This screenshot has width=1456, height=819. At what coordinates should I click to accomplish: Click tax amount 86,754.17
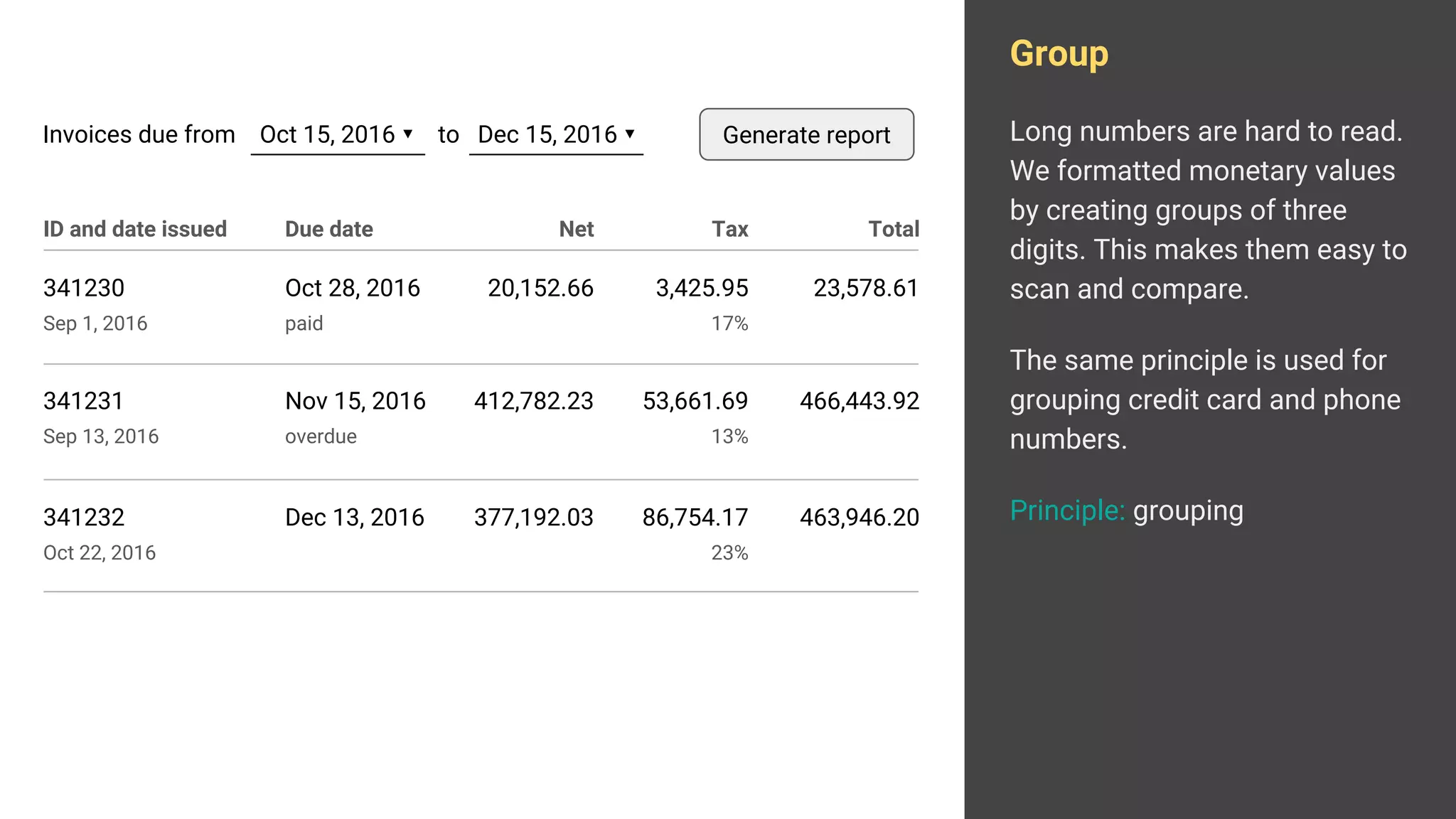pyautogui.click(x=695, y=517)
